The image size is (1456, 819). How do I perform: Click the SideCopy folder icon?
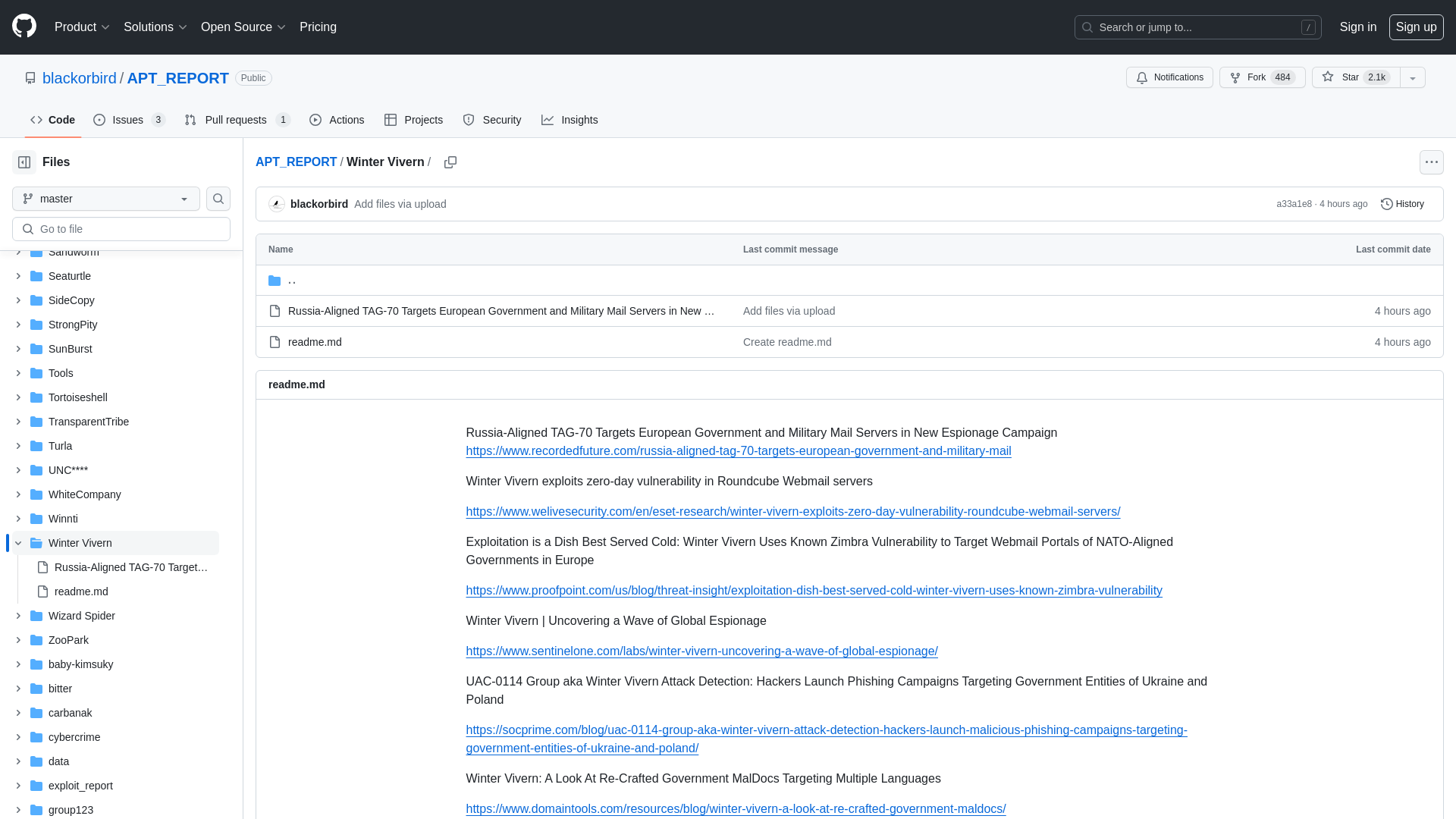tap(36, 300)
